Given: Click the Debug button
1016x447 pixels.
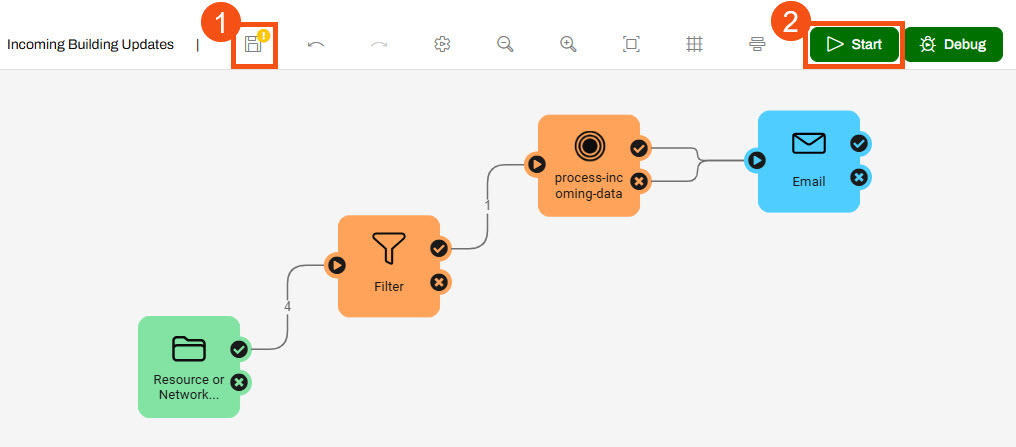Looking at the screenshot, I should pyautogui.click(x=953, y=44).
